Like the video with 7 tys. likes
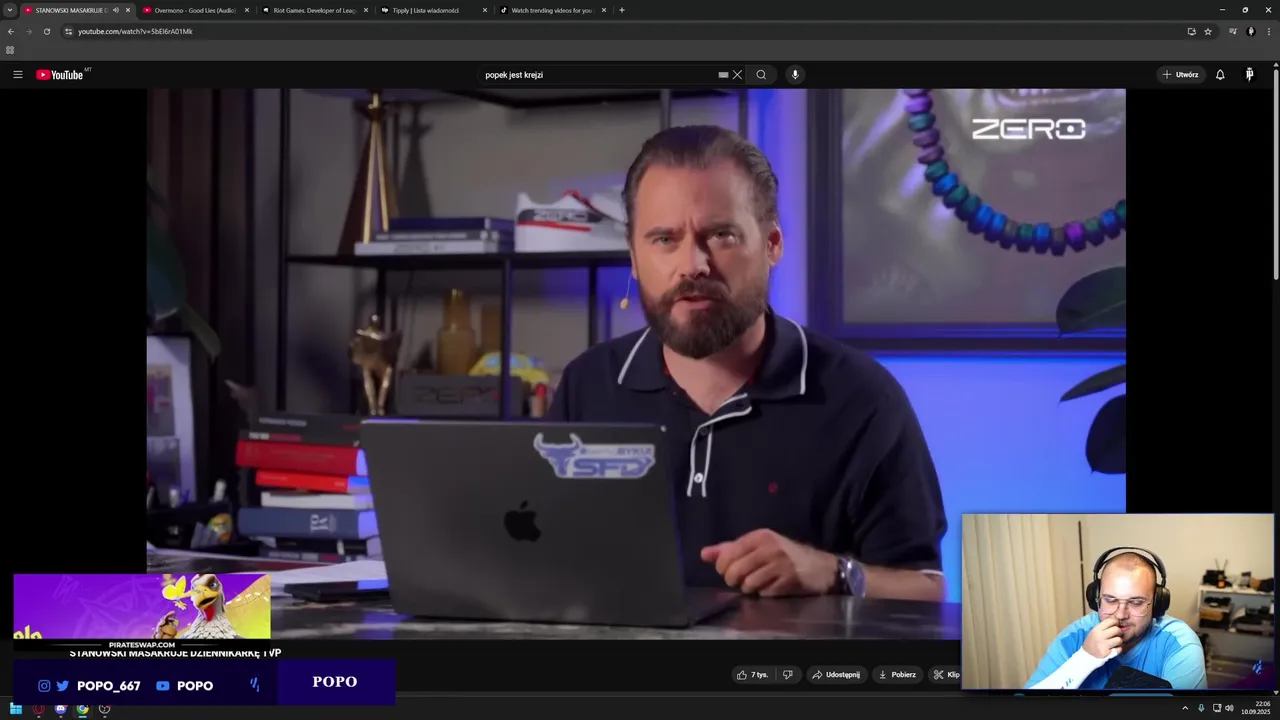The height and width of the screenshot is (720, 1280). click(x=752, y=675)
